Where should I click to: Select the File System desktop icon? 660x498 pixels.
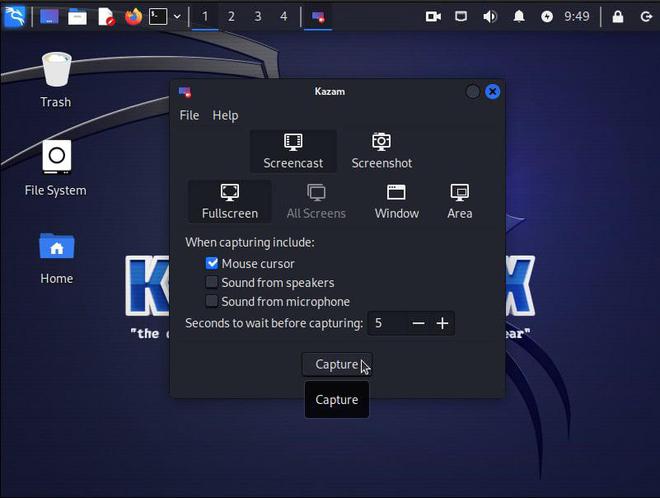point(56,168)
